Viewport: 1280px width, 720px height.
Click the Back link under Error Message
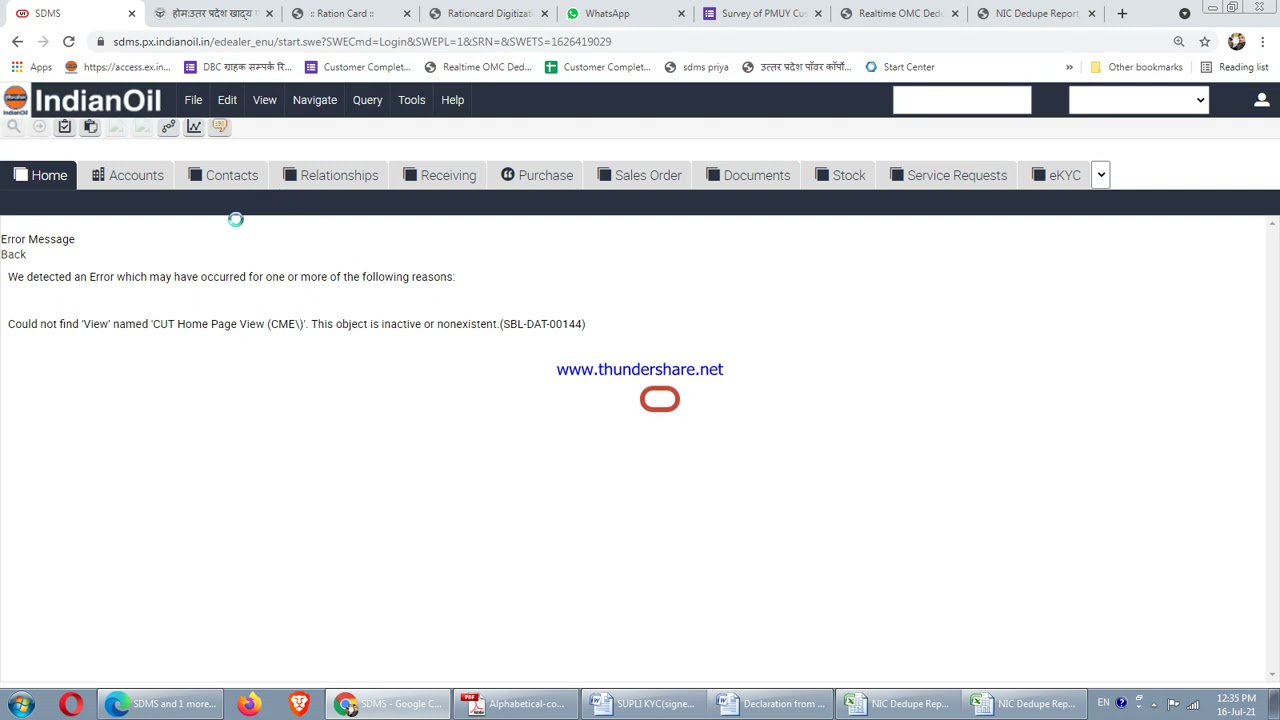point(13,254)
